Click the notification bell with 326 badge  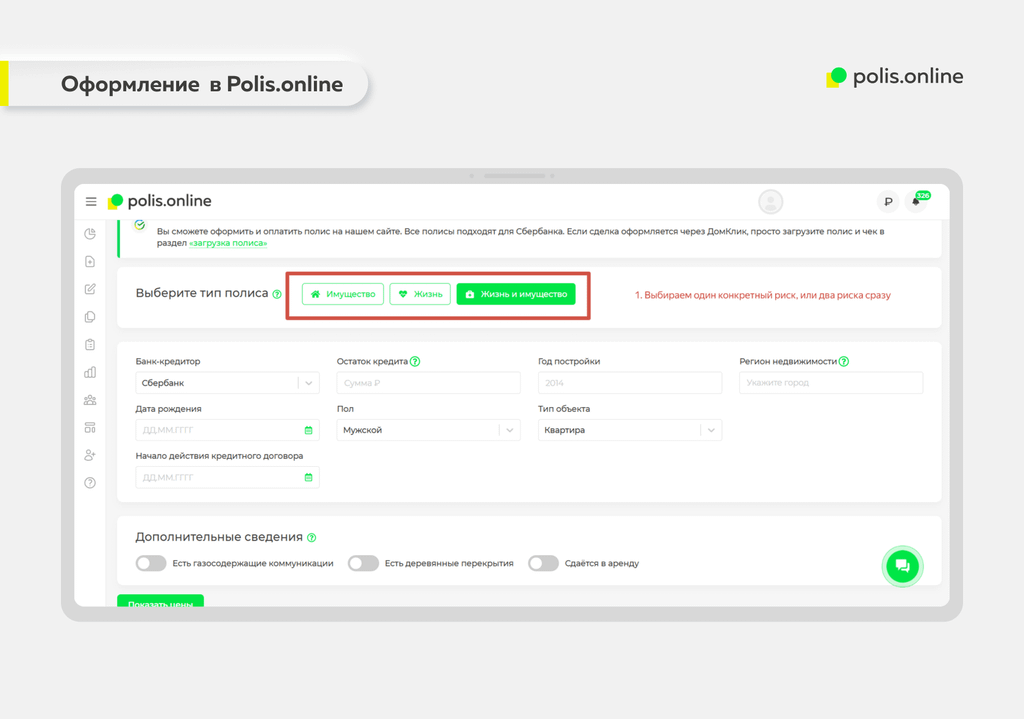[x=915, y=202]
